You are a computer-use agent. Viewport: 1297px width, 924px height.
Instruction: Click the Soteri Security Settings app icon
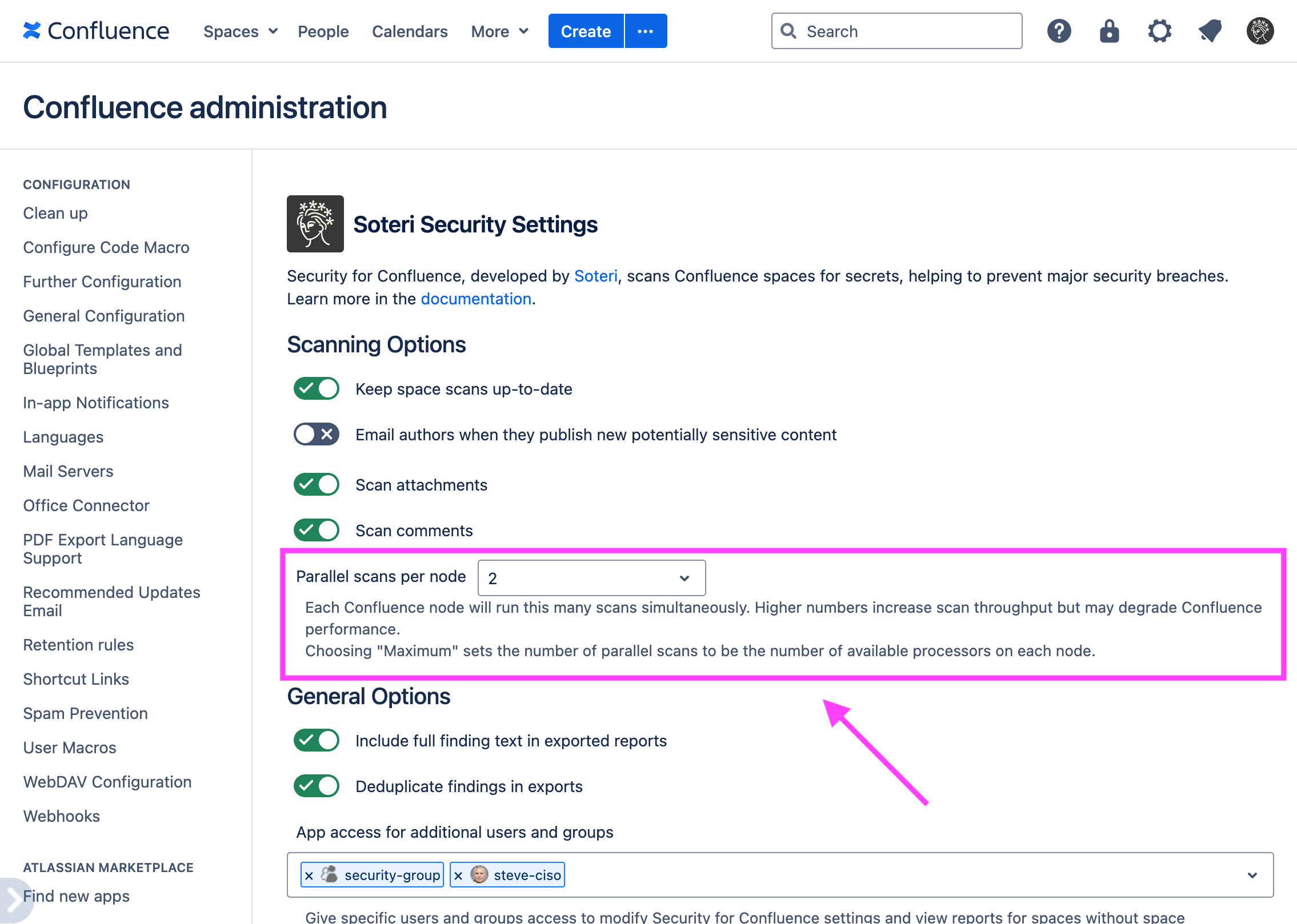tap(315, 223)
